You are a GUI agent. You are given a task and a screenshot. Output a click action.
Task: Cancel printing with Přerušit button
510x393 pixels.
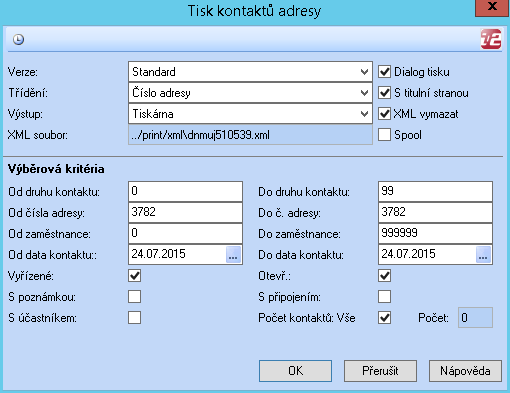pyautogui.click(x=380, y=371)
